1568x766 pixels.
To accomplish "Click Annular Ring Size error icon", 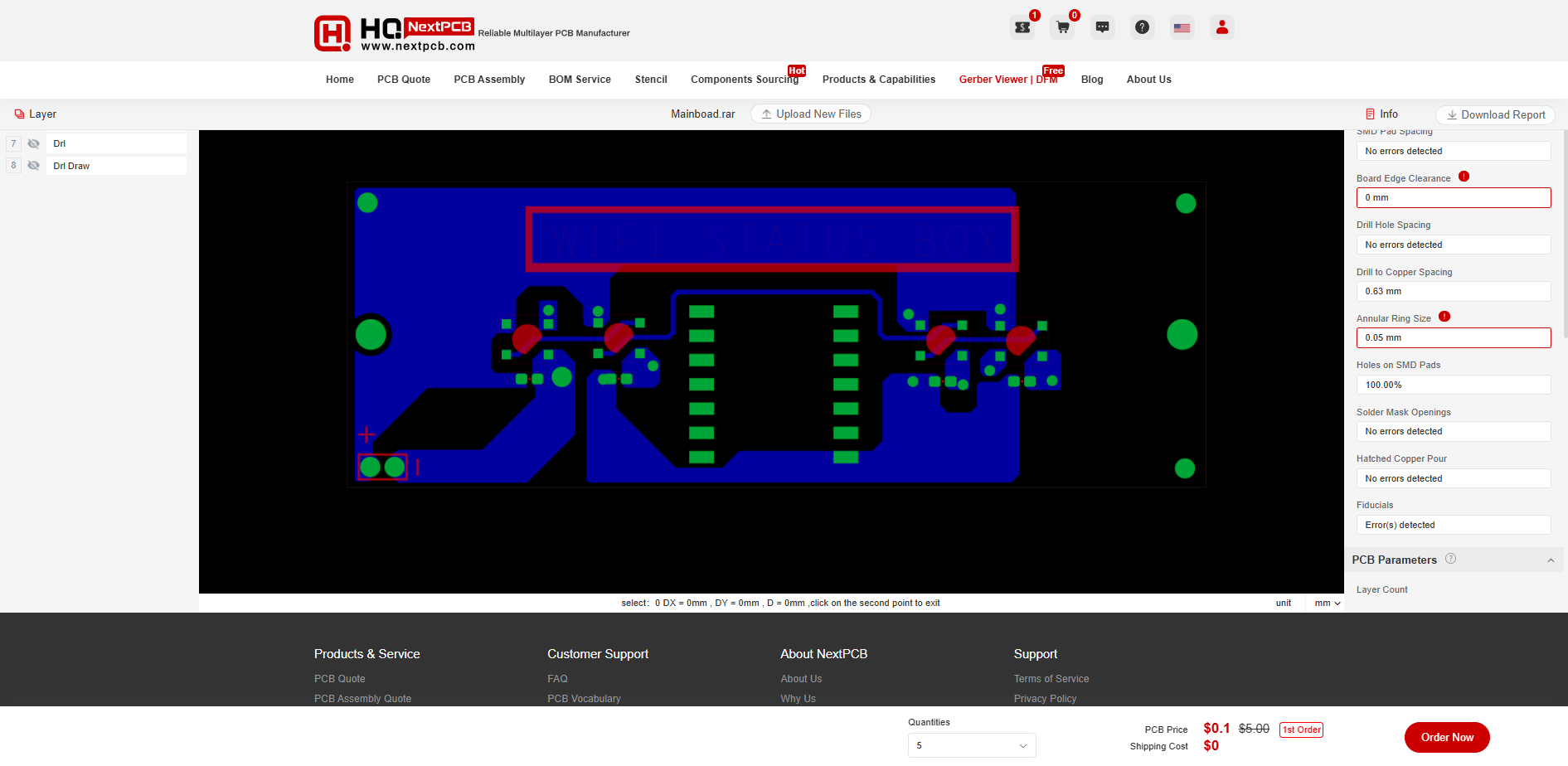I will 1444,317.
